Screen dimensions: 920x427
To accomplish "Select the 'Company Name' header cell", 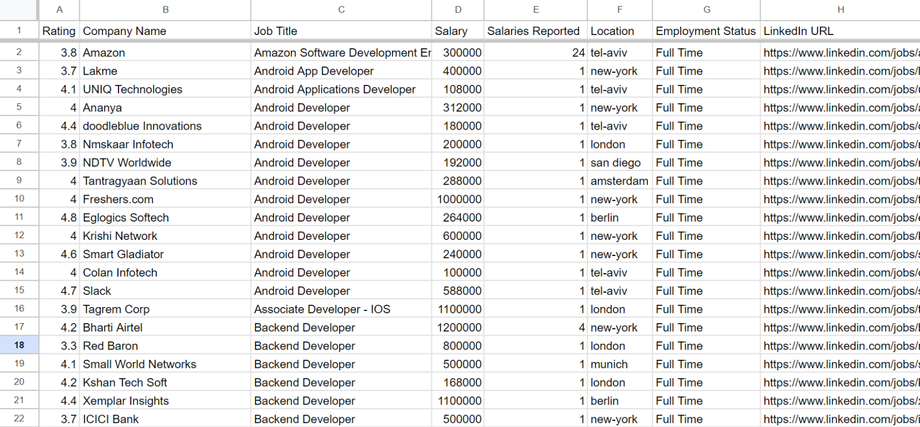I will click(165, 31).
